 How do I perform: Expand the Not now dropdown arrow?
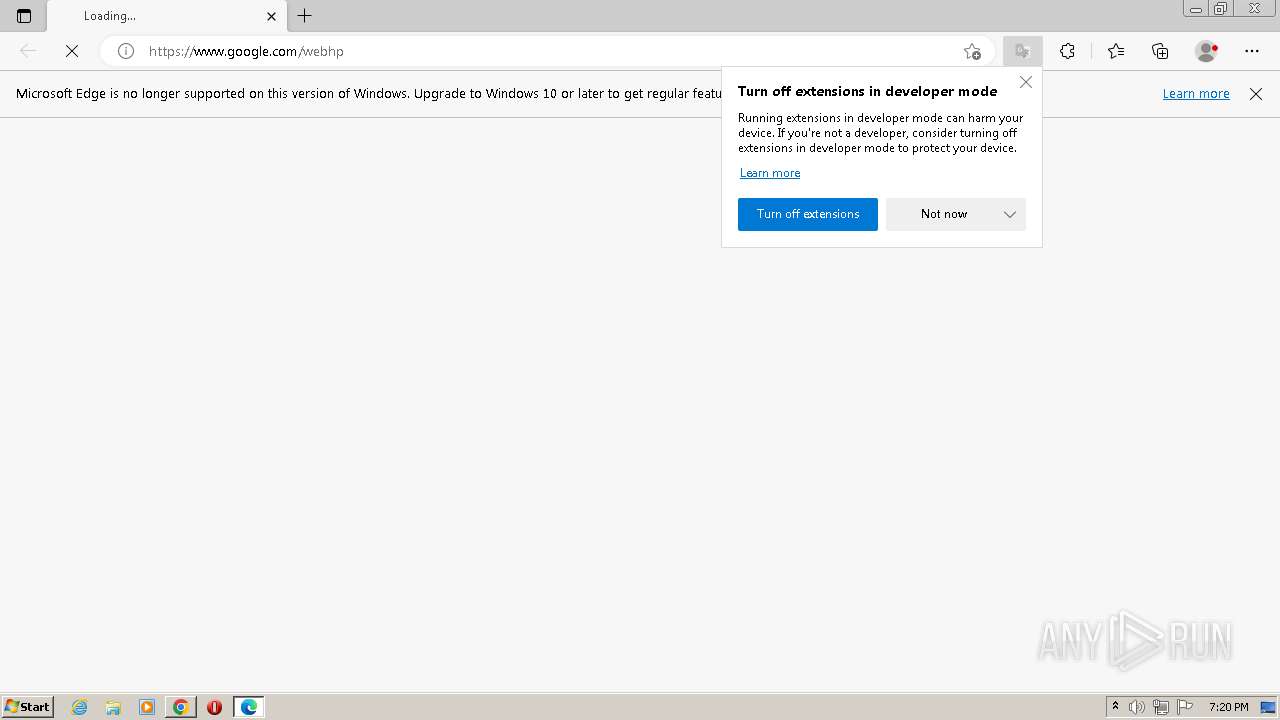1010,214
